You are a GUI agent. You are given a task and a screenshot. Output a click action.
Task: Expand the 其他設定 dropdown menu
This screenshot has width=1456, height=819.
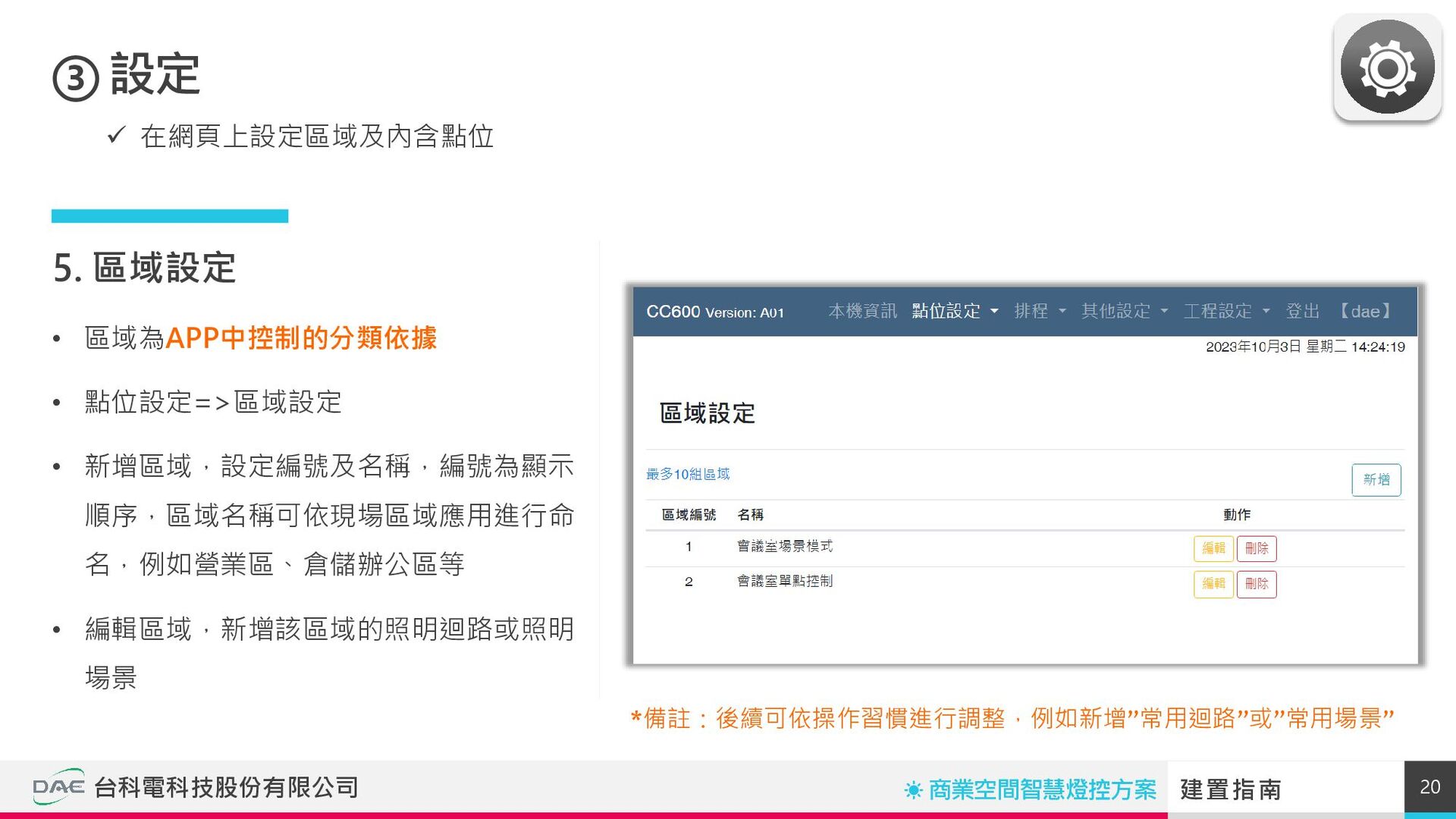(x=1124, y=312)
